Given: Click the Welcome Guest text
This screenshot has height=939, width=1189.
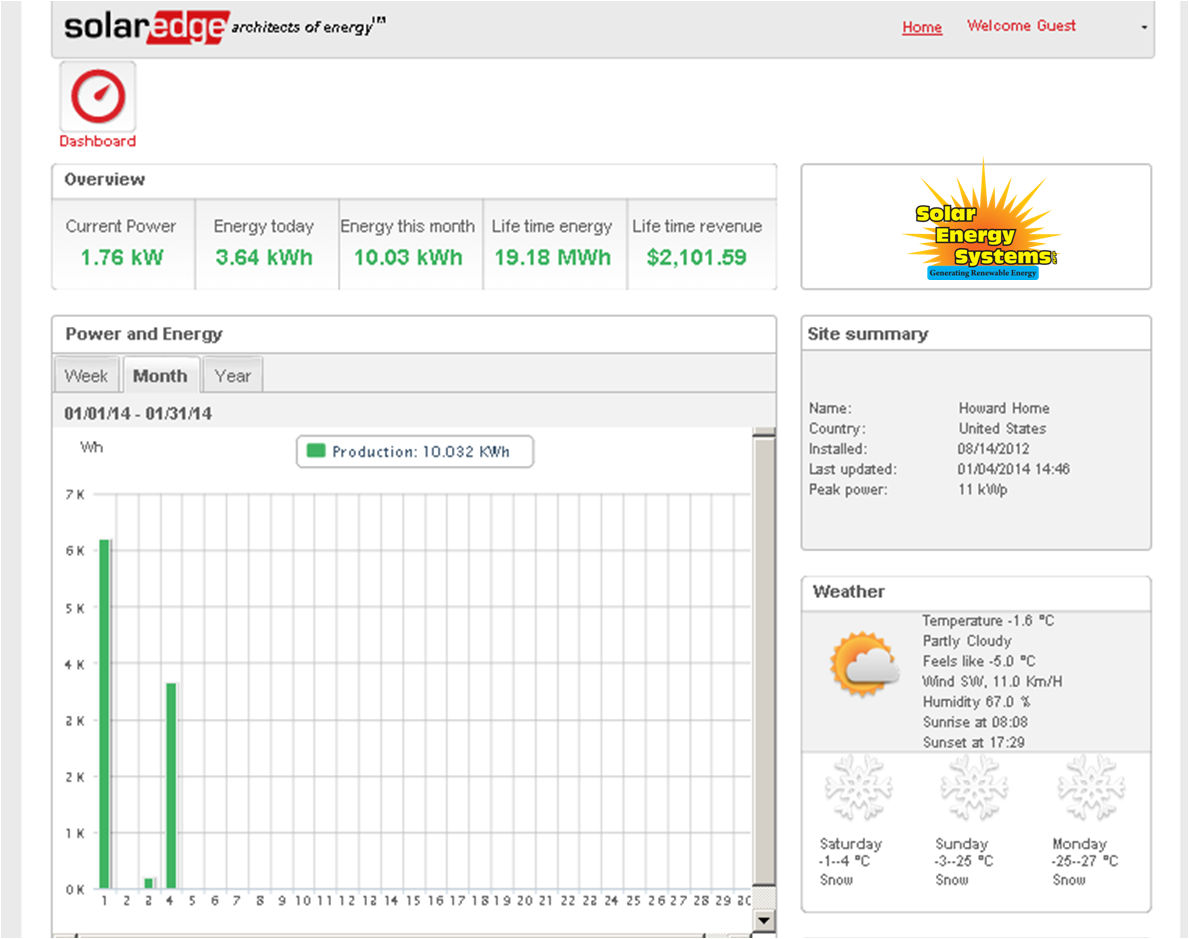Looking at the screenshot, I should pos(1021,26).
